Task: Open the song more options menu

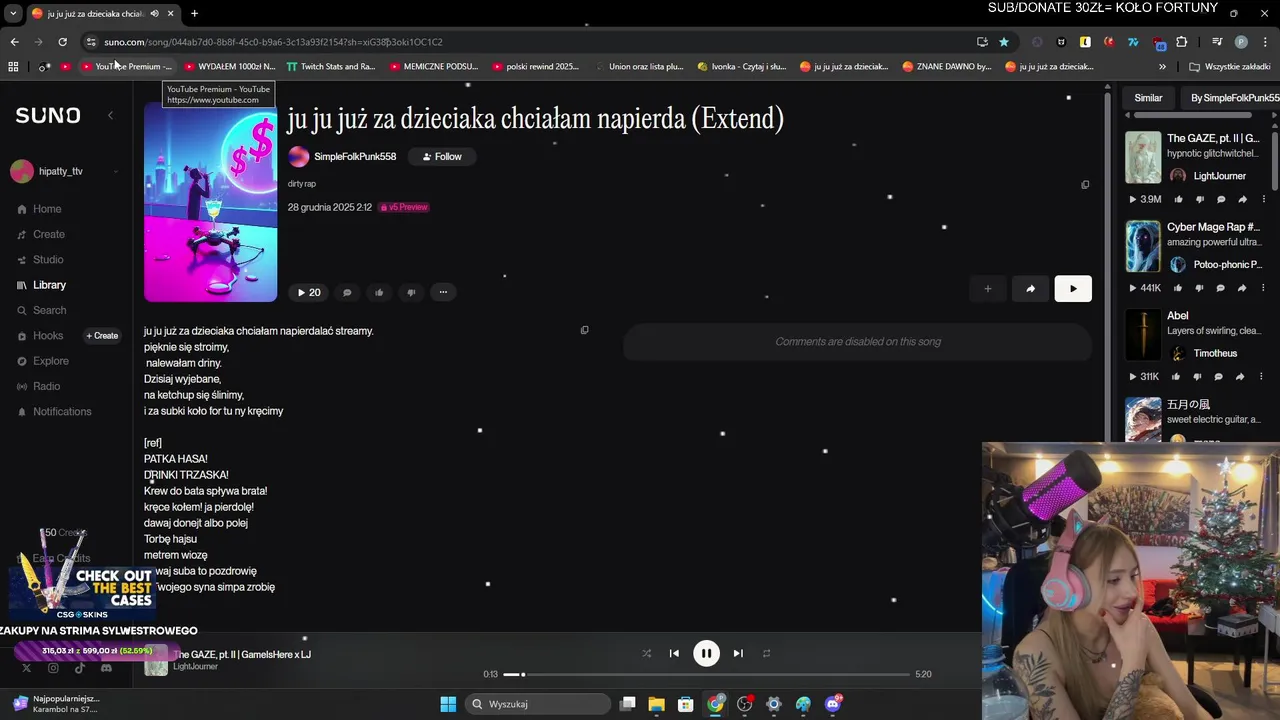Action: [443, 292]
